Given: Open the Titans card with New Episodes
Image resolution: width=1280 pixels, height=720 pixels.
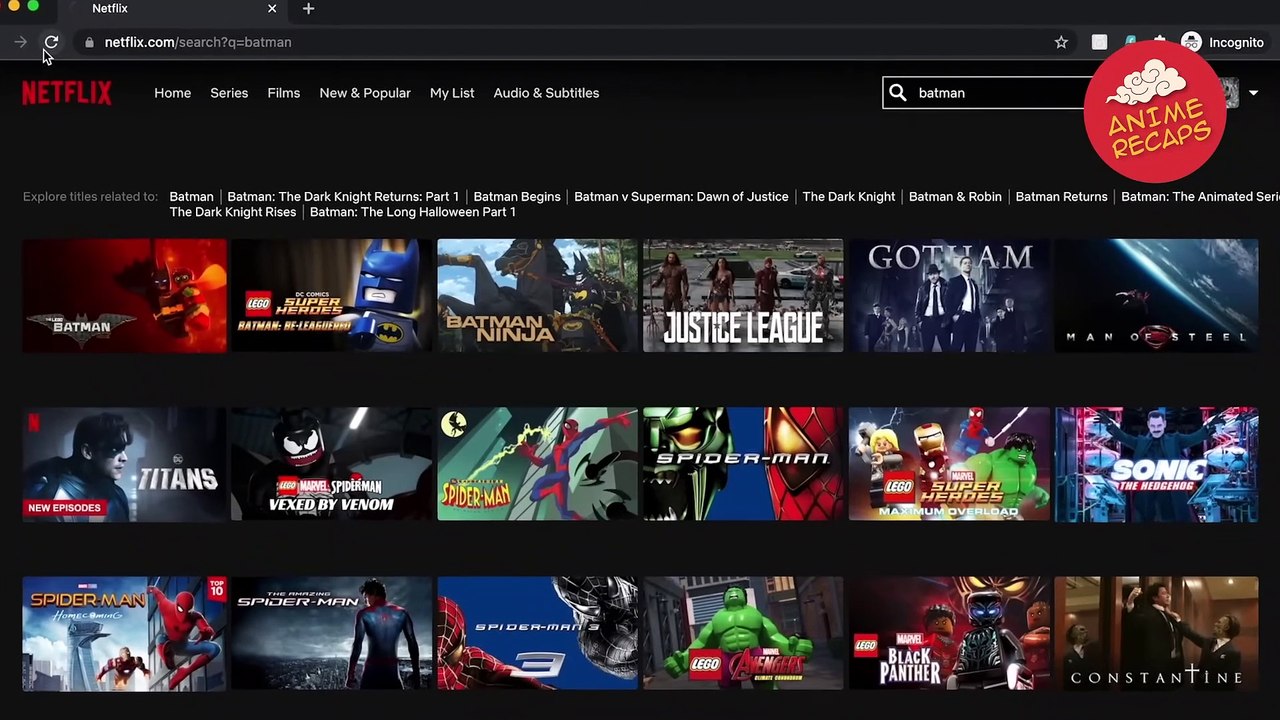Looking at the screenshot, I should coord(125,464).
